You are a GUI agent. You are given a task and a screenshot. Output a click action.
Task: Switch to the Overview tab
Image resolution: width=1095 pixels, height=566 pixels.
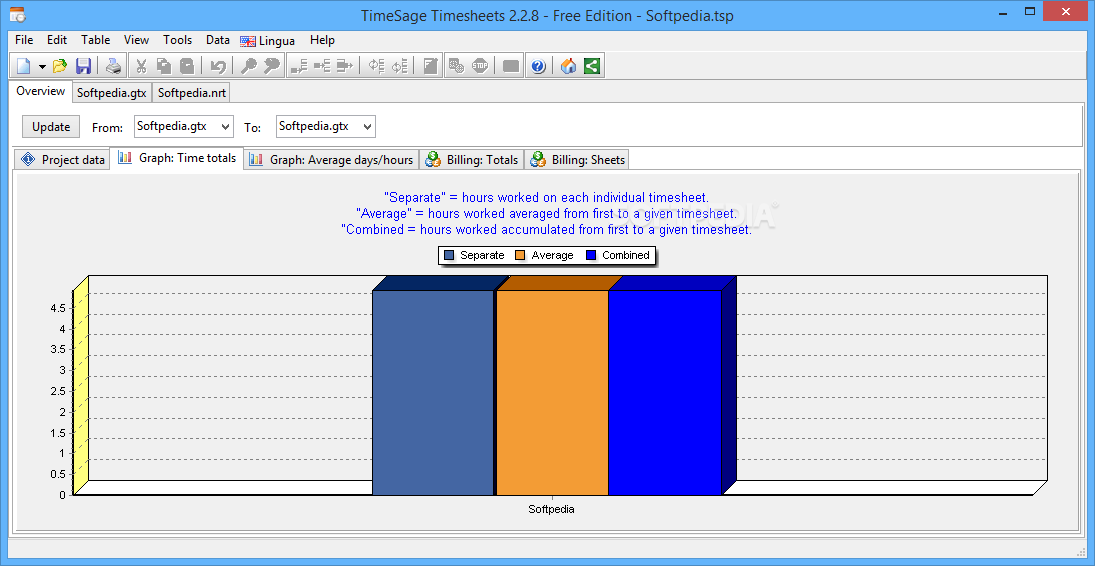pyautogui.click(x=41, y=91)
